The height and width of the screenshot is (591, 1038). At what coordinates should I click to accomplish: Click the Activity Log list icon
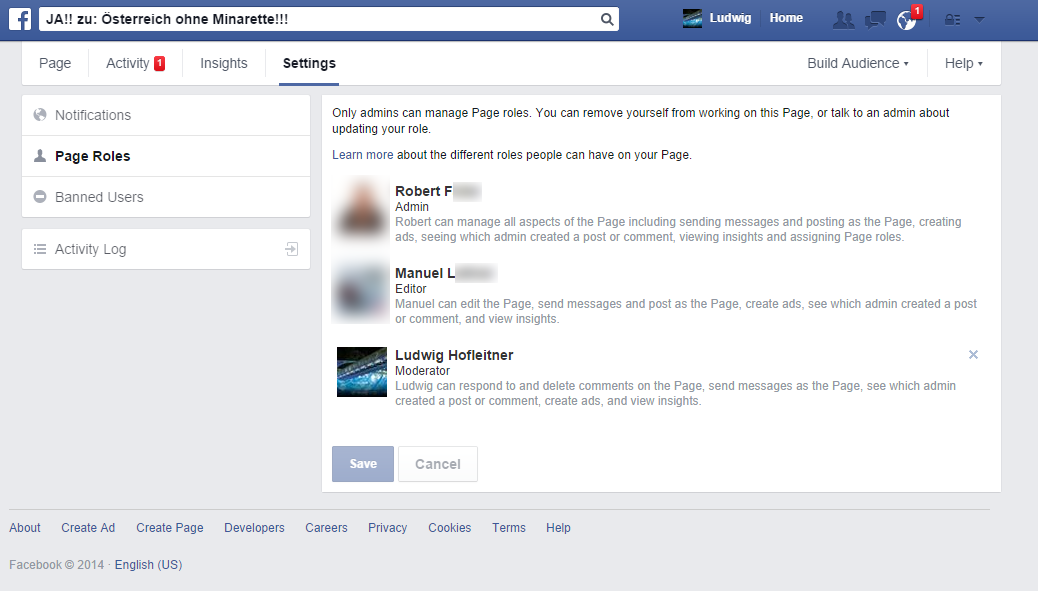pyautogui.click(x=40, y=249)
